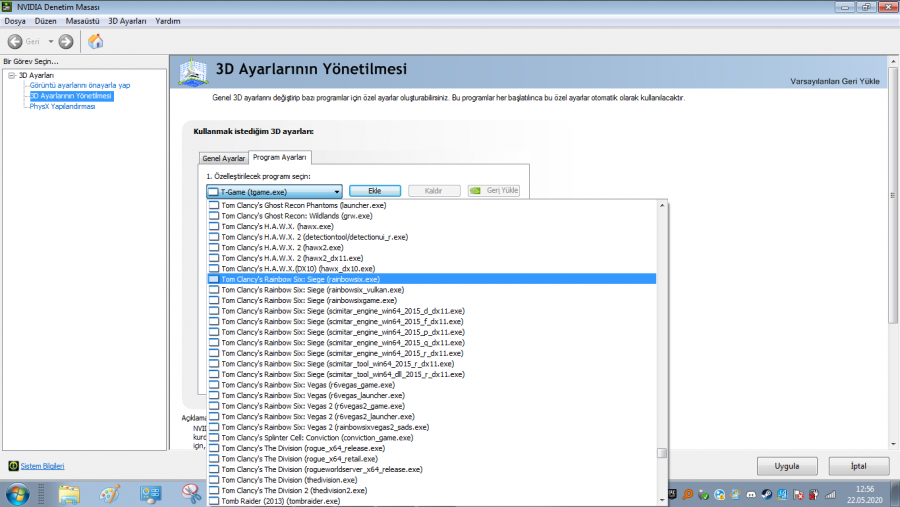The image size is (900, 507).
Task: Select H.A.W.X. 2 (hawx2.exe) entry
Action: [432, 247]
